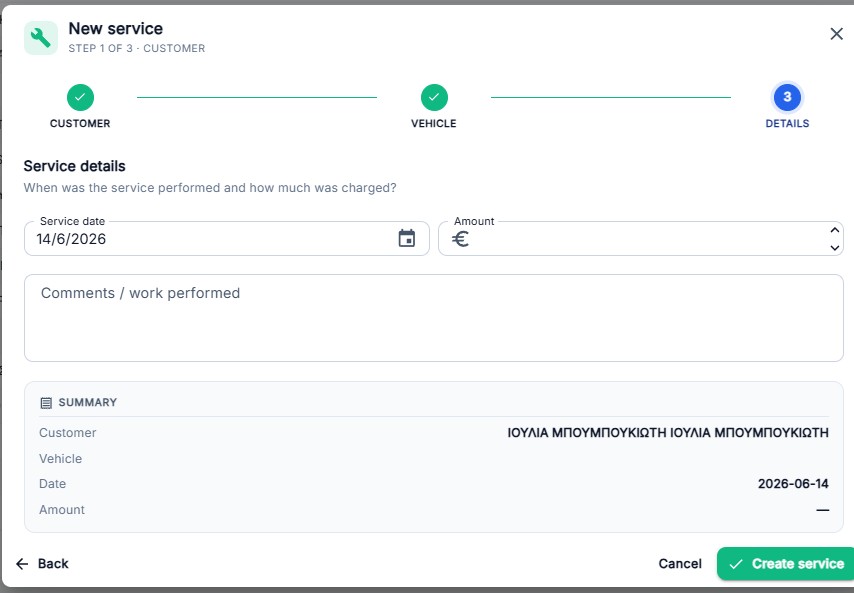Go to the completed Customer step

80,97
